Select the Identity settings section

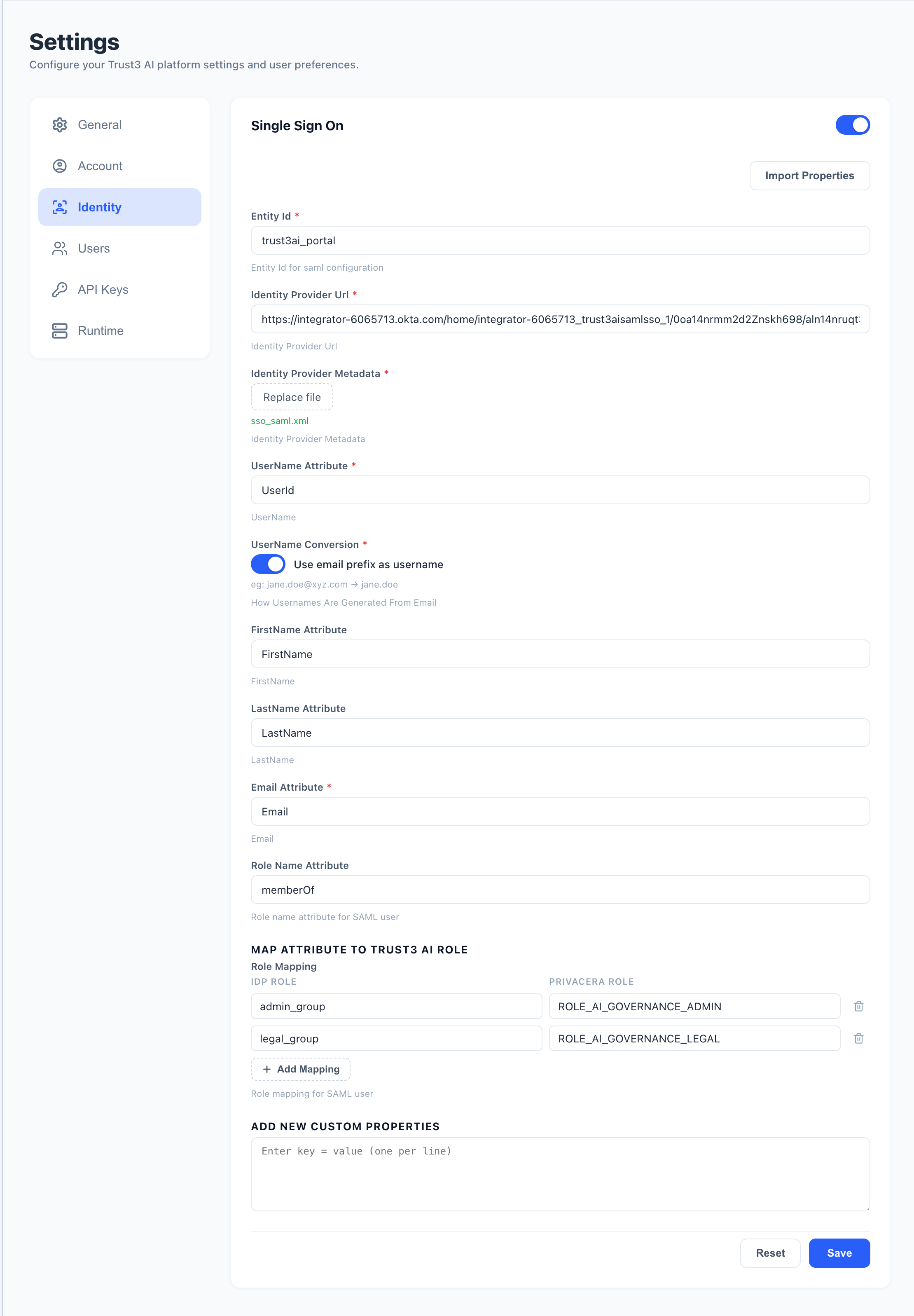(x=120, y=207)
